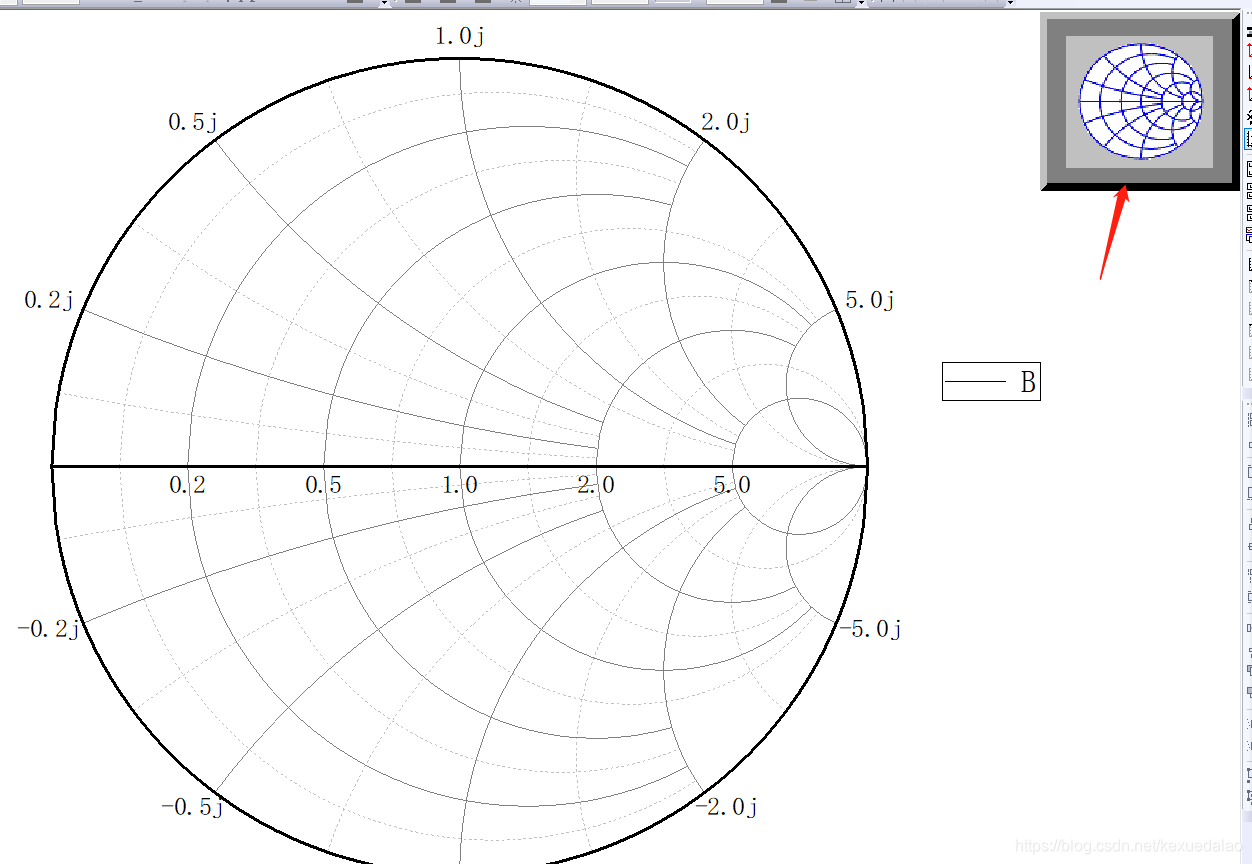1252x864 pixels.
Task: Click the Smith chart tool thumbnail
Action: [1140, 102]
